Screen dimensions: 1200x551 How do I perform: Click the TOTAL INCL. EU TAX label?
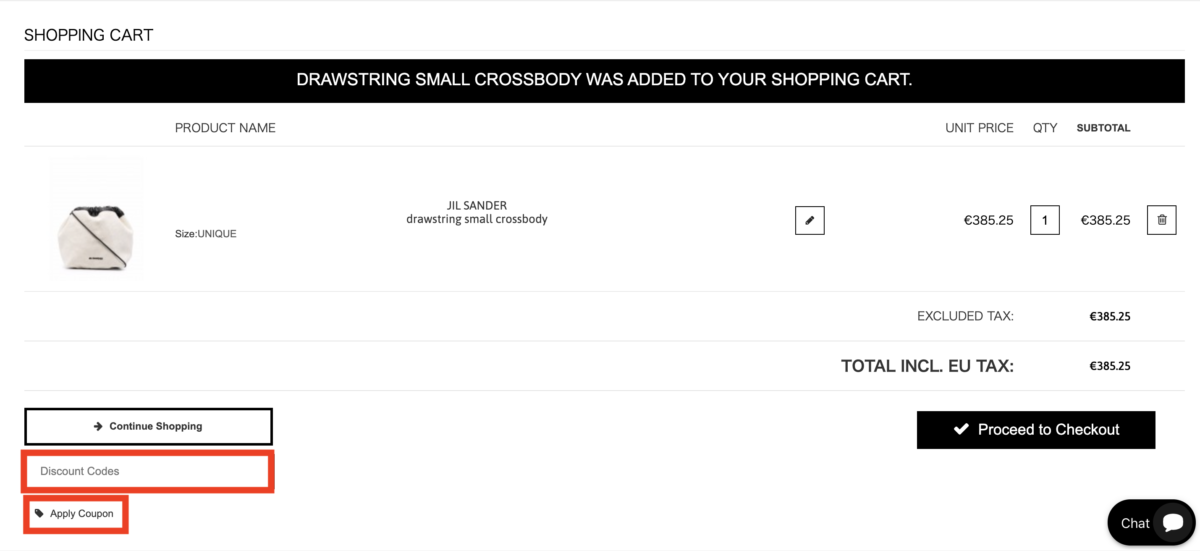(x=927, y=366)
